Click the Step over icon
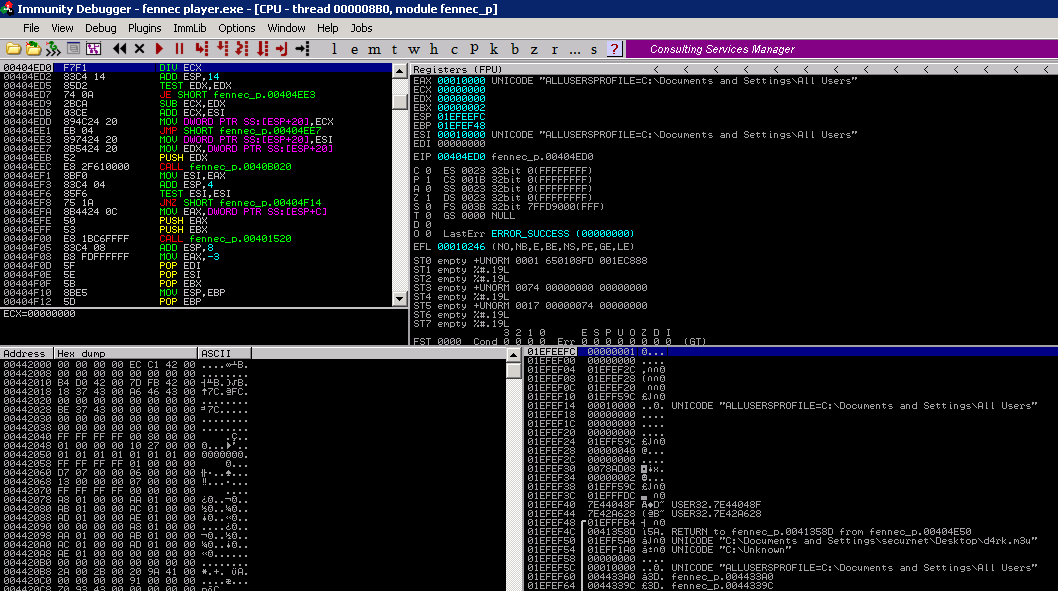Viewport: 1058px width, 591px height. coord(222,49)
